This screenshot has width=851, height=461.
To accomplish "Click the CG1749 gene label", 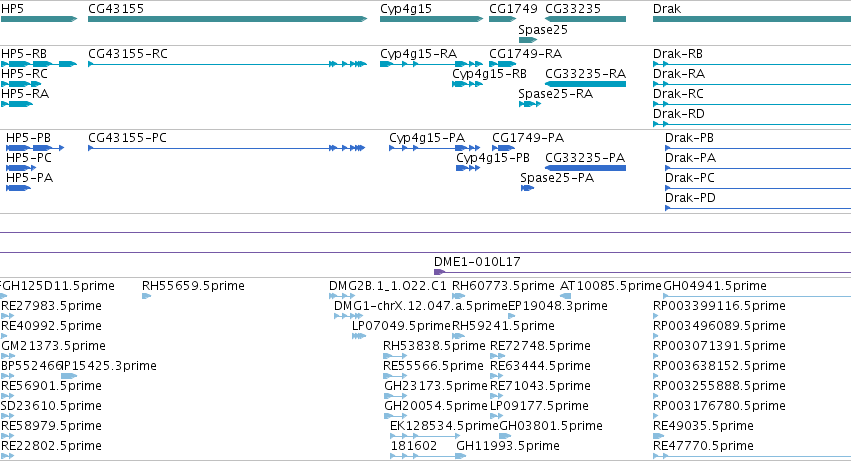I will click(x=513, y=9).
